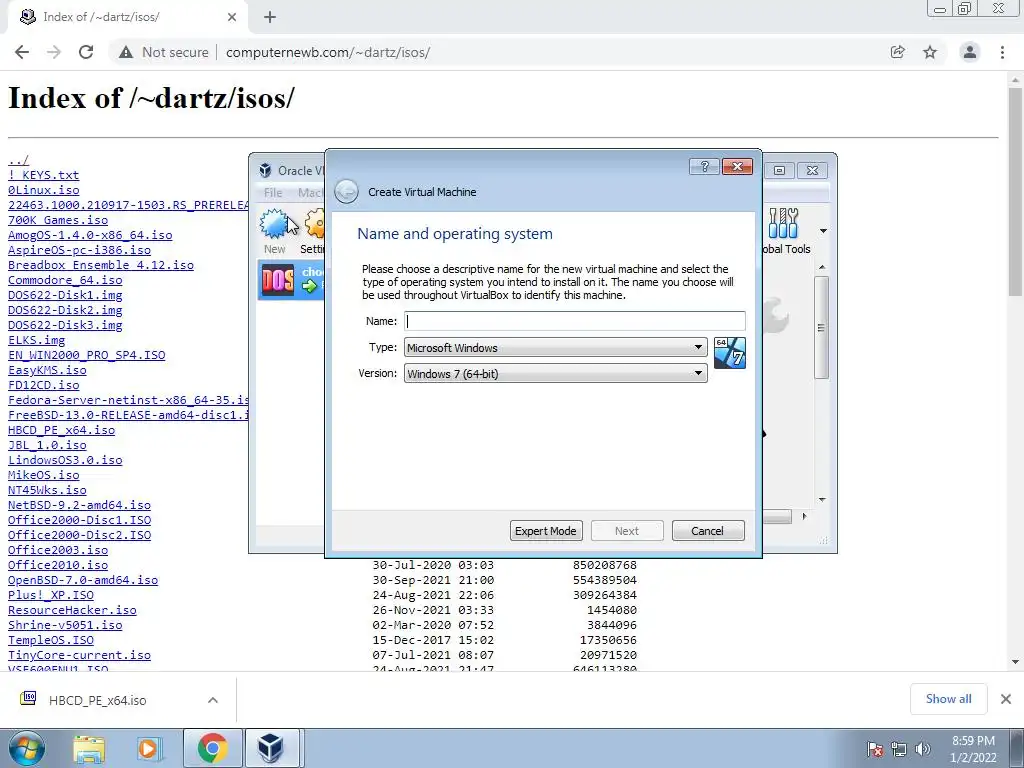This screenshot has width=1024, height=768.
Task: Download 0Linux.iso link
Action: pos(43,190)
